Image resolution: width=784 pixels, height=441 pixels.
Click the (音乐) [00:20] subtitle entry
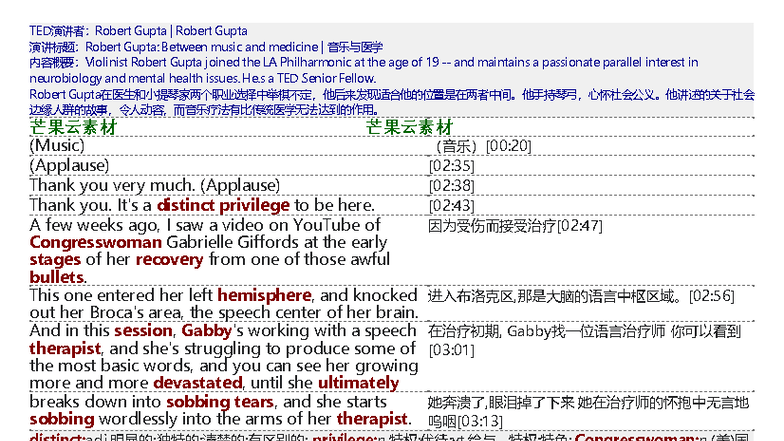click(x=479, y=146)
